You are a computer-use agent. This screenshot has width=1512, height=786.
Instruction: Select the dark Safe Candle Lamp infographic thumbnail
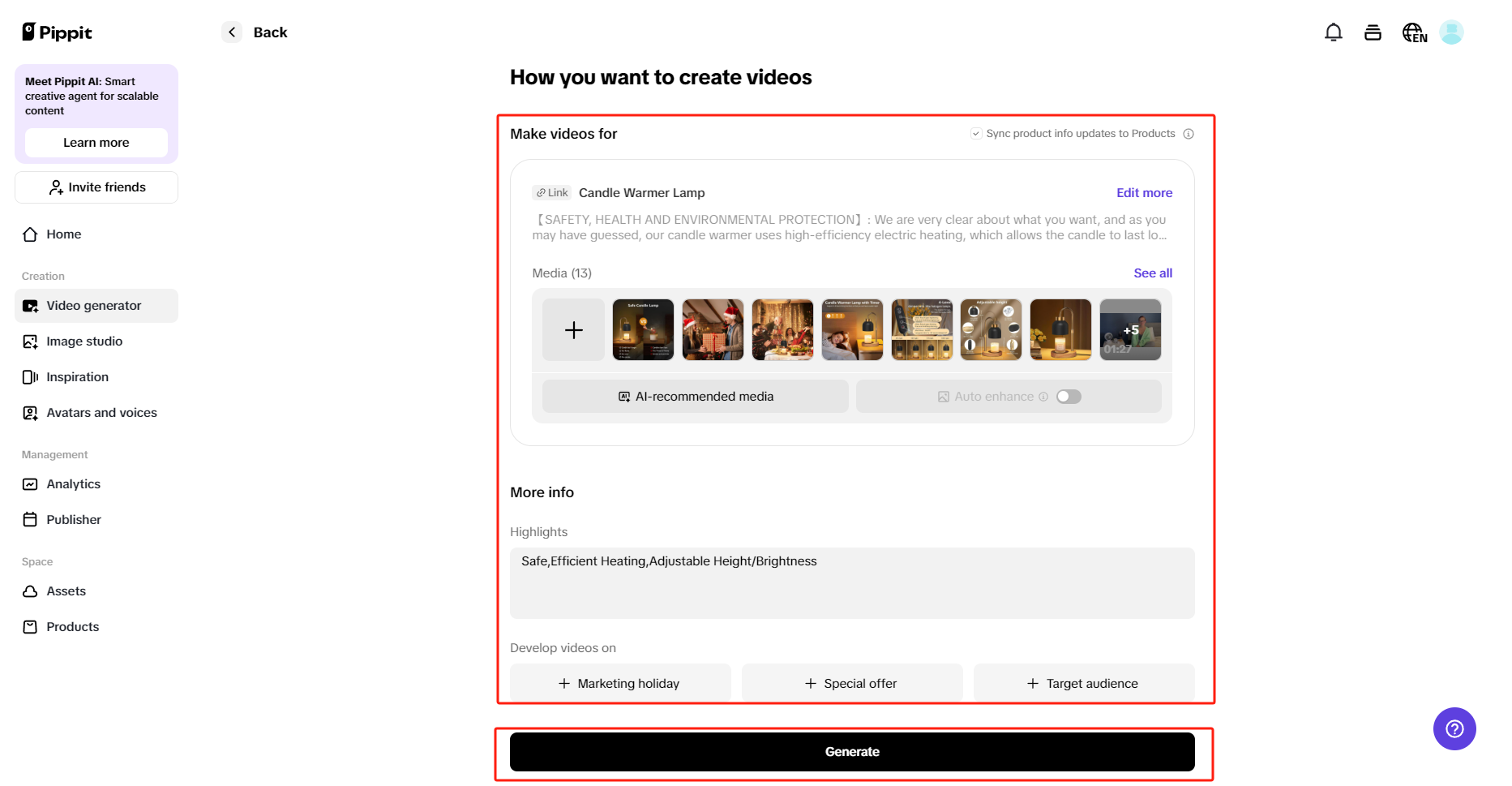(x=644, y=330)
